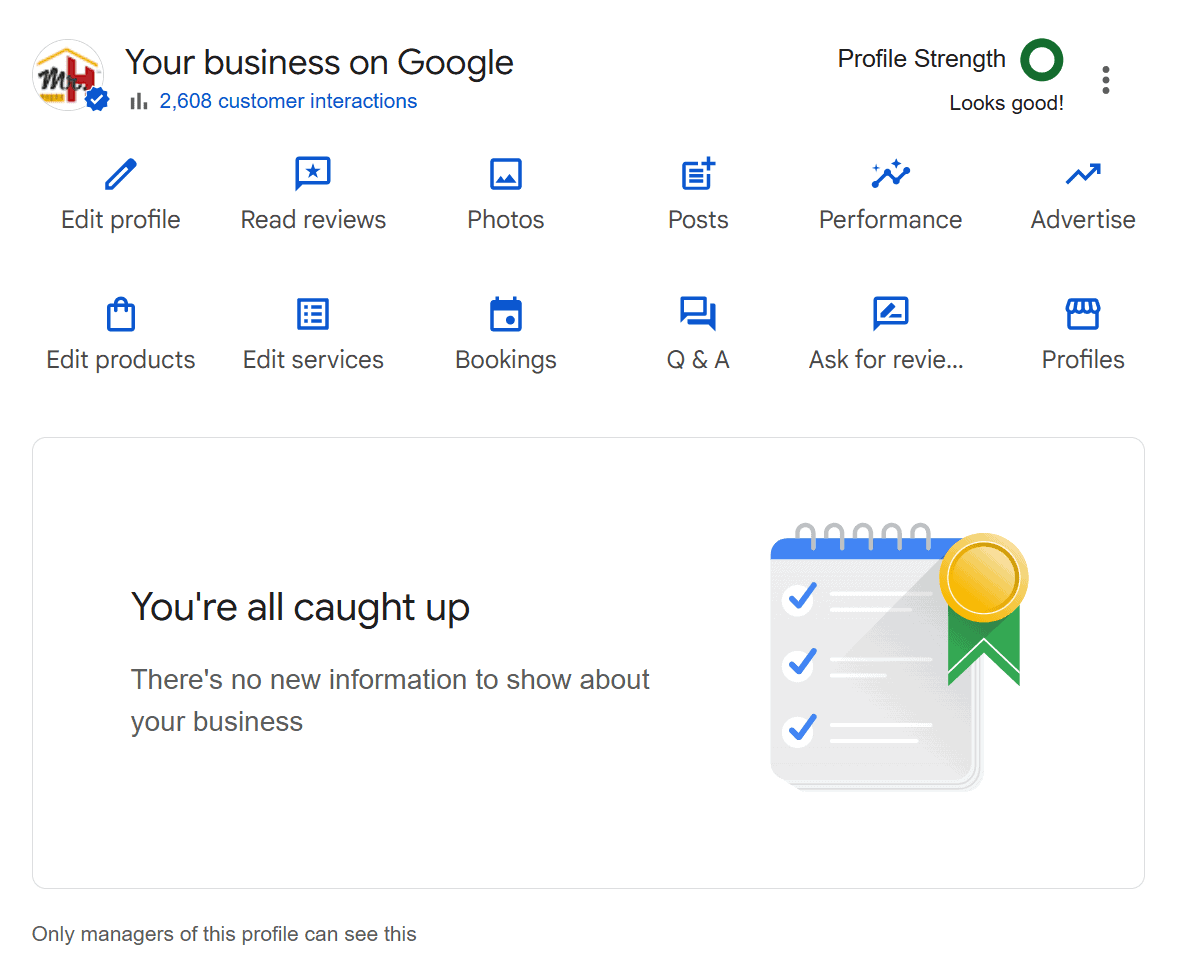Open the Profiles storefront icon
Viewport: 1180px width, 978px height.
tap(1083, 314)
